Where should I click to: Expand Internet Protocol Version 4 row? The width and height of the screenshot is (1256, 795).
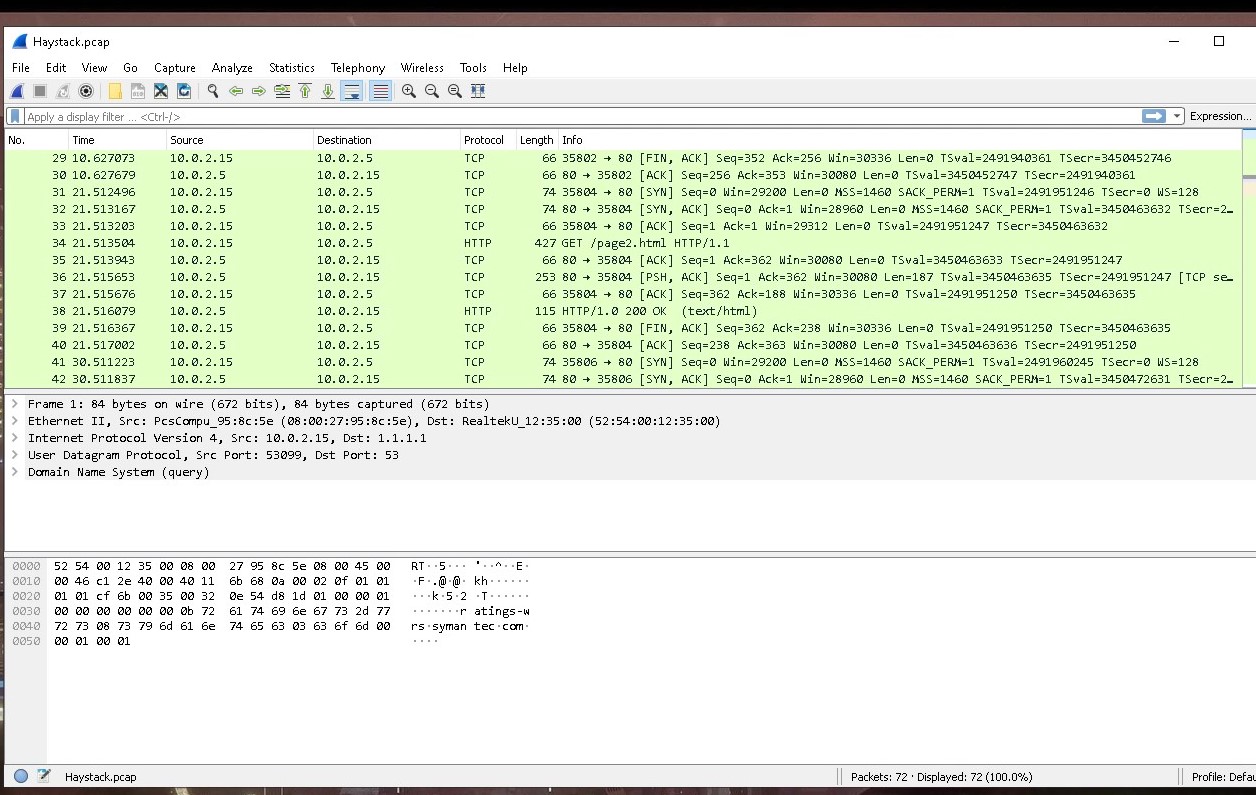pyautogui.click(x=15, y=438)
